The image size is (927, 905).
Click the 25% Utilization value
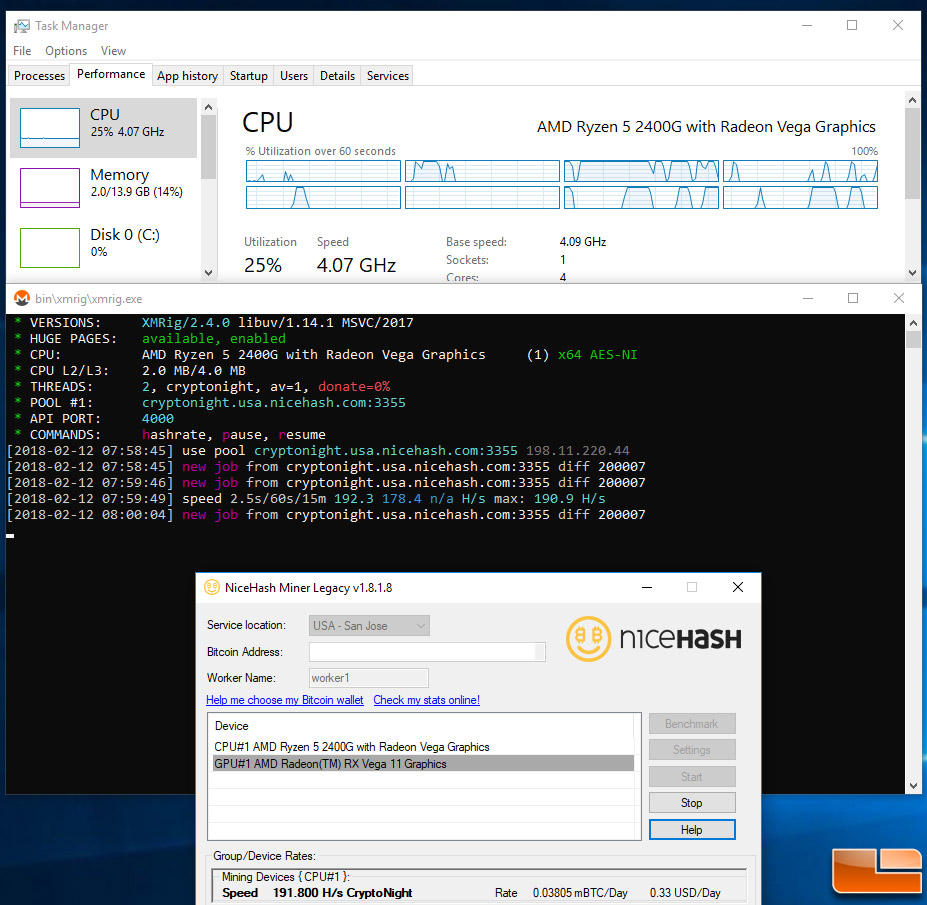click(x=262, y=265)
